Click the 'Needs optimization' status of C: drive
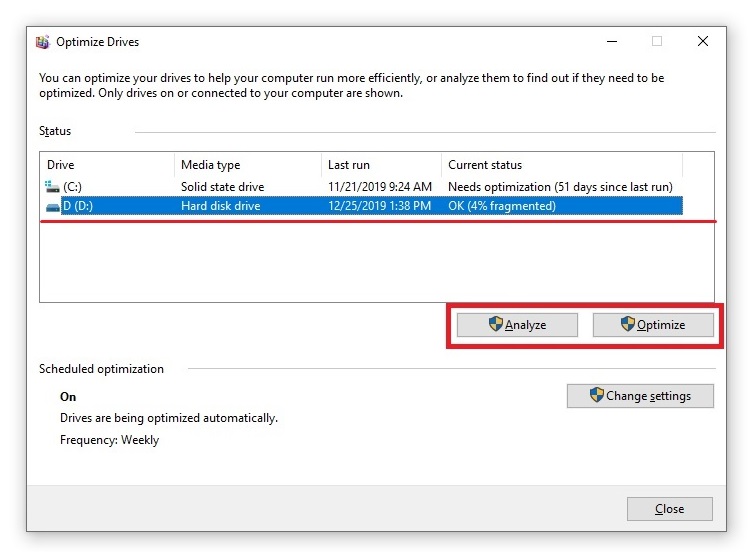 click(559, 187)
